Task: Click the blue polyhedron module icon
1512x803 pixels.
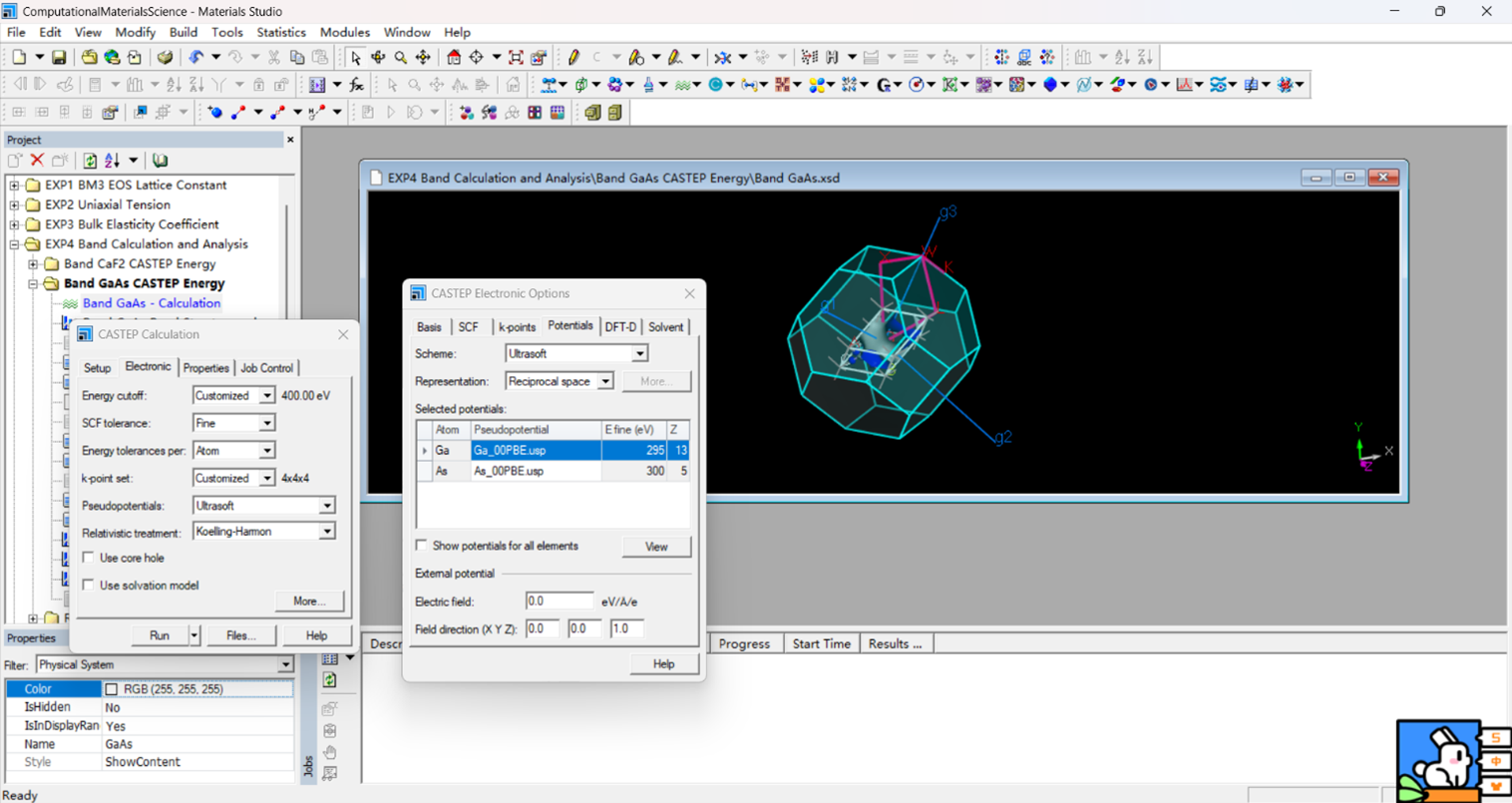Action: [1050, 85]
